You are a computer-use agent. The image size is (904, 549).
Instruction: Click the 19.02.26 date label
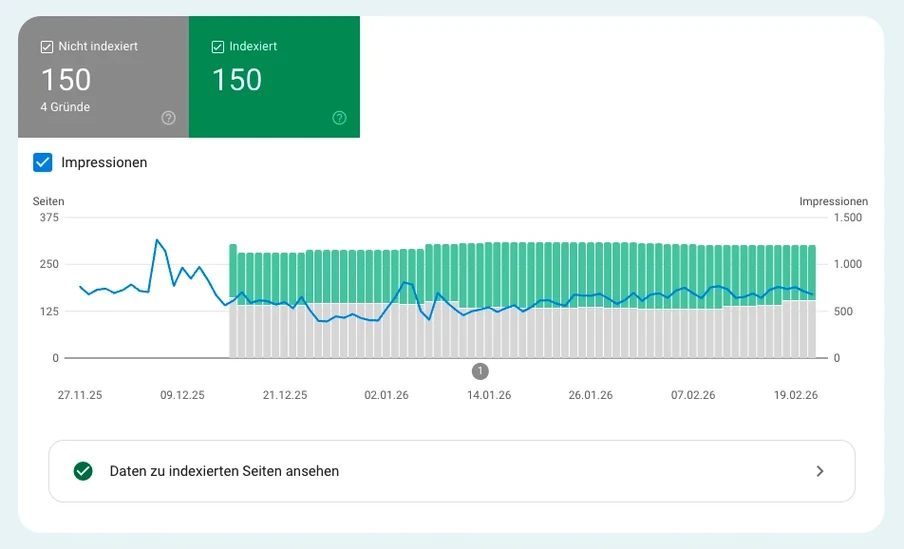pyautogui.click(x=795, y=395)
